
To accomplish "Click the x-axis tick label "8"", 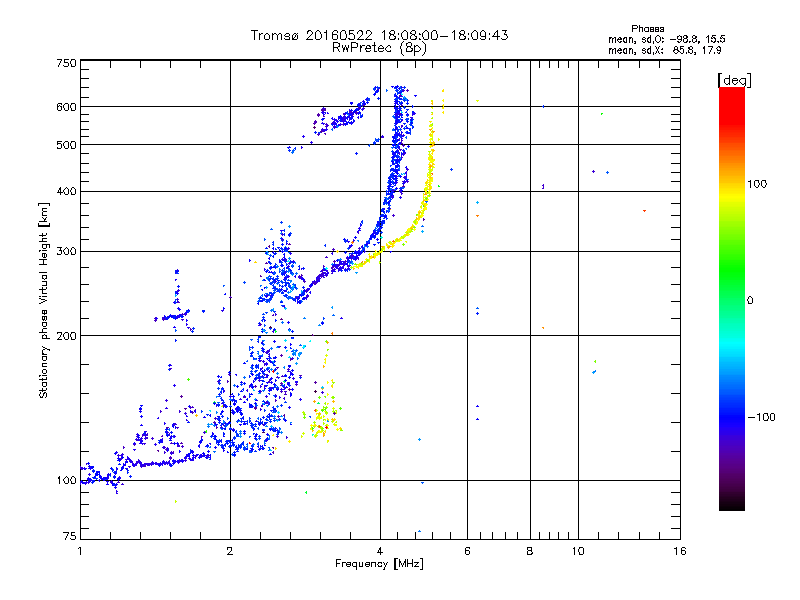I will click(x=530, y=551).
